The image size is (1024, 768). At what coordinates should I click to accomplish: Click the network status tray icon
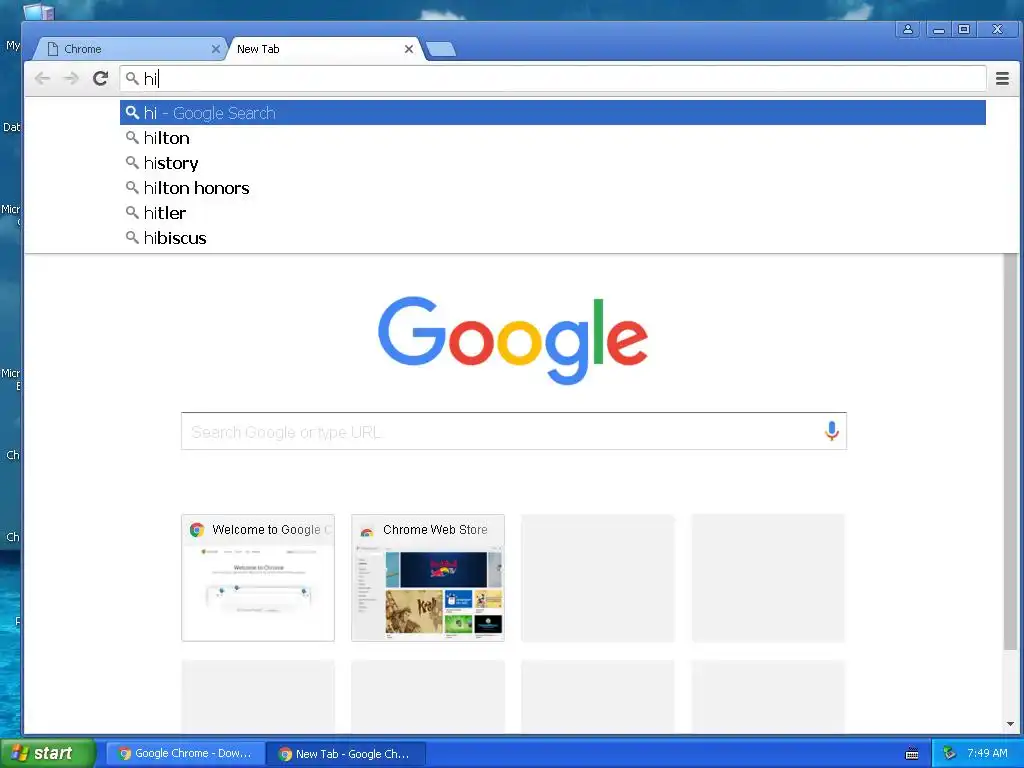(x=949, y=754)
